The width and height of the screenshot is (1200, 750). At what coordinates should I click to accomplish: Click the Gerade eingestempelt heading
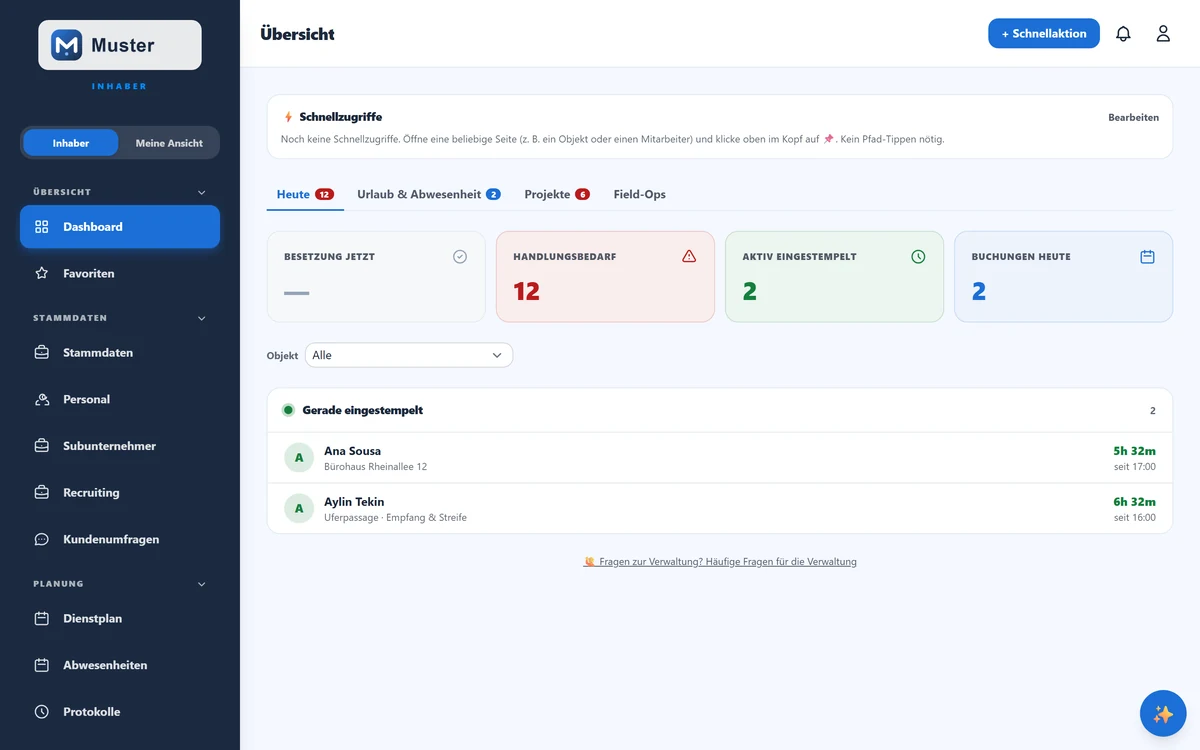coord(362,410)
